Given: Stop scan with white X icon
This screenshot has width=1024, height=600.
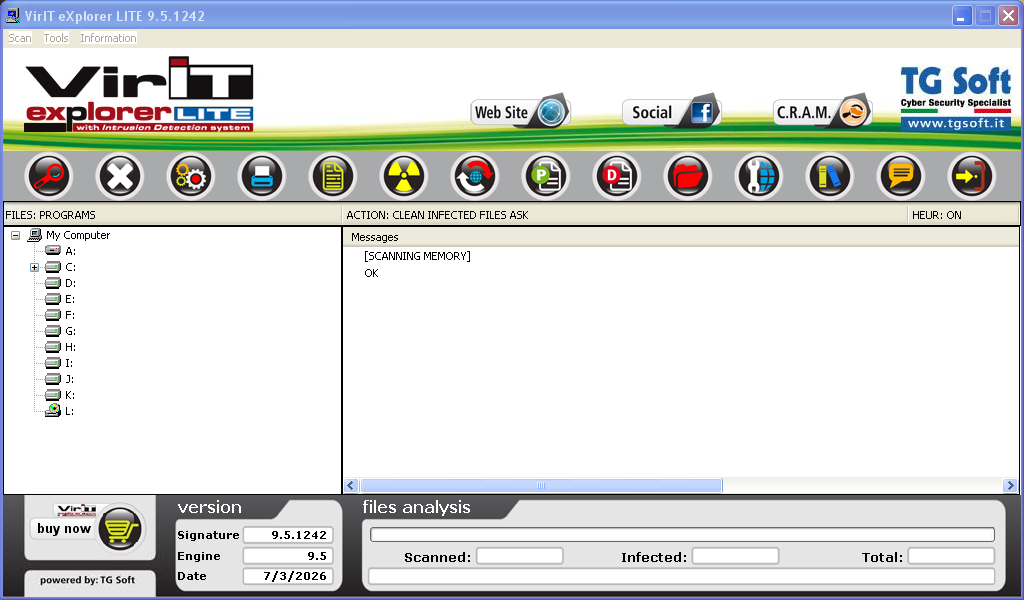Looking at the screenshot, I should point(120,176).
